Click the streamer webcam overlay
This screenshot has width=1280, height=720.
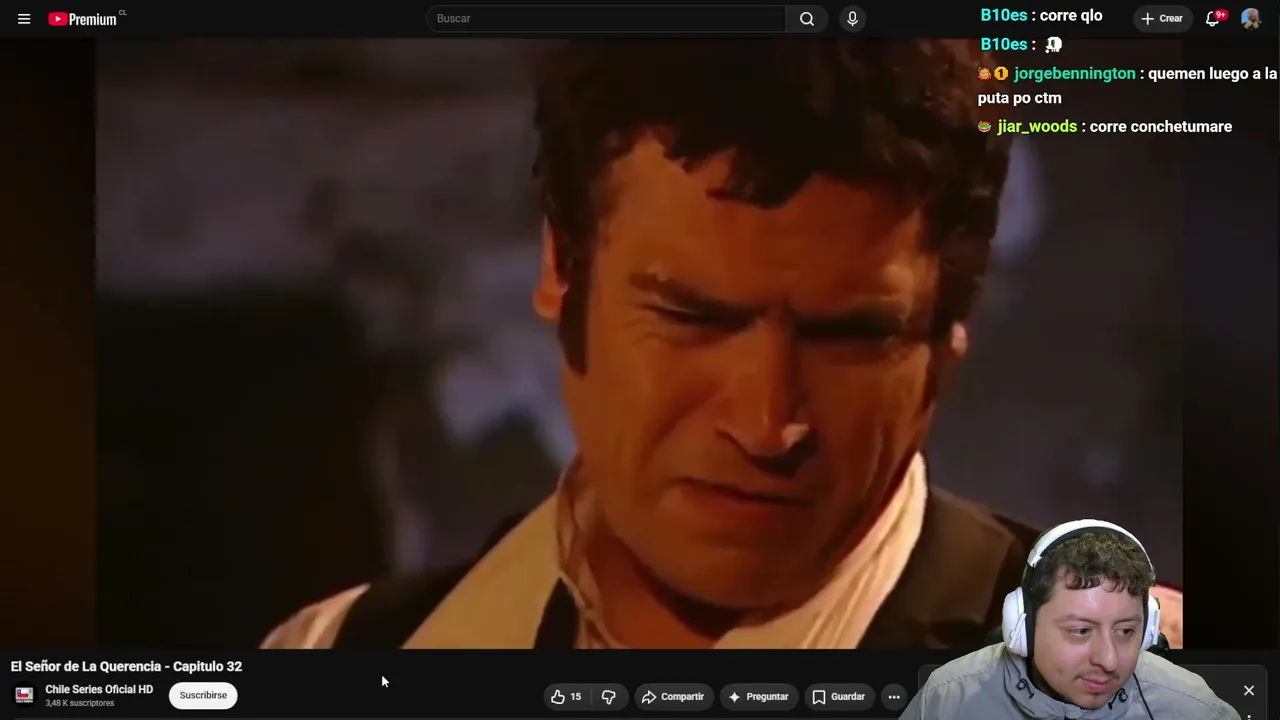point(1085,620)
